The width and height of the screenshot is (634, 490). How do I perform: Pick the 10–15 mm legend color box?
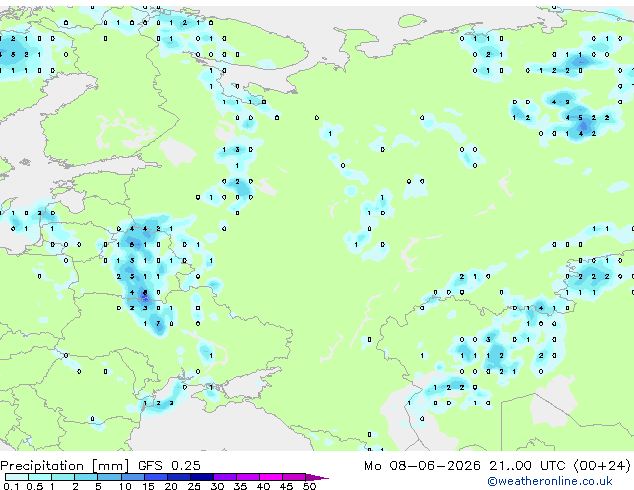pos(132,477)
